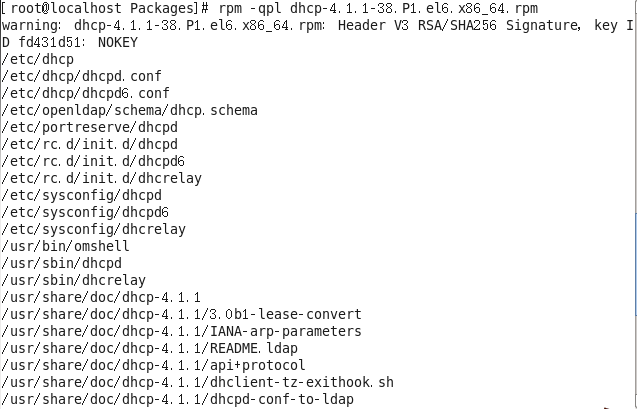The height and width of the screenshot is (409, 637).
Task: Click the /etc/rc.d/init.d/dhcpd line
Action: click(82, 144)
